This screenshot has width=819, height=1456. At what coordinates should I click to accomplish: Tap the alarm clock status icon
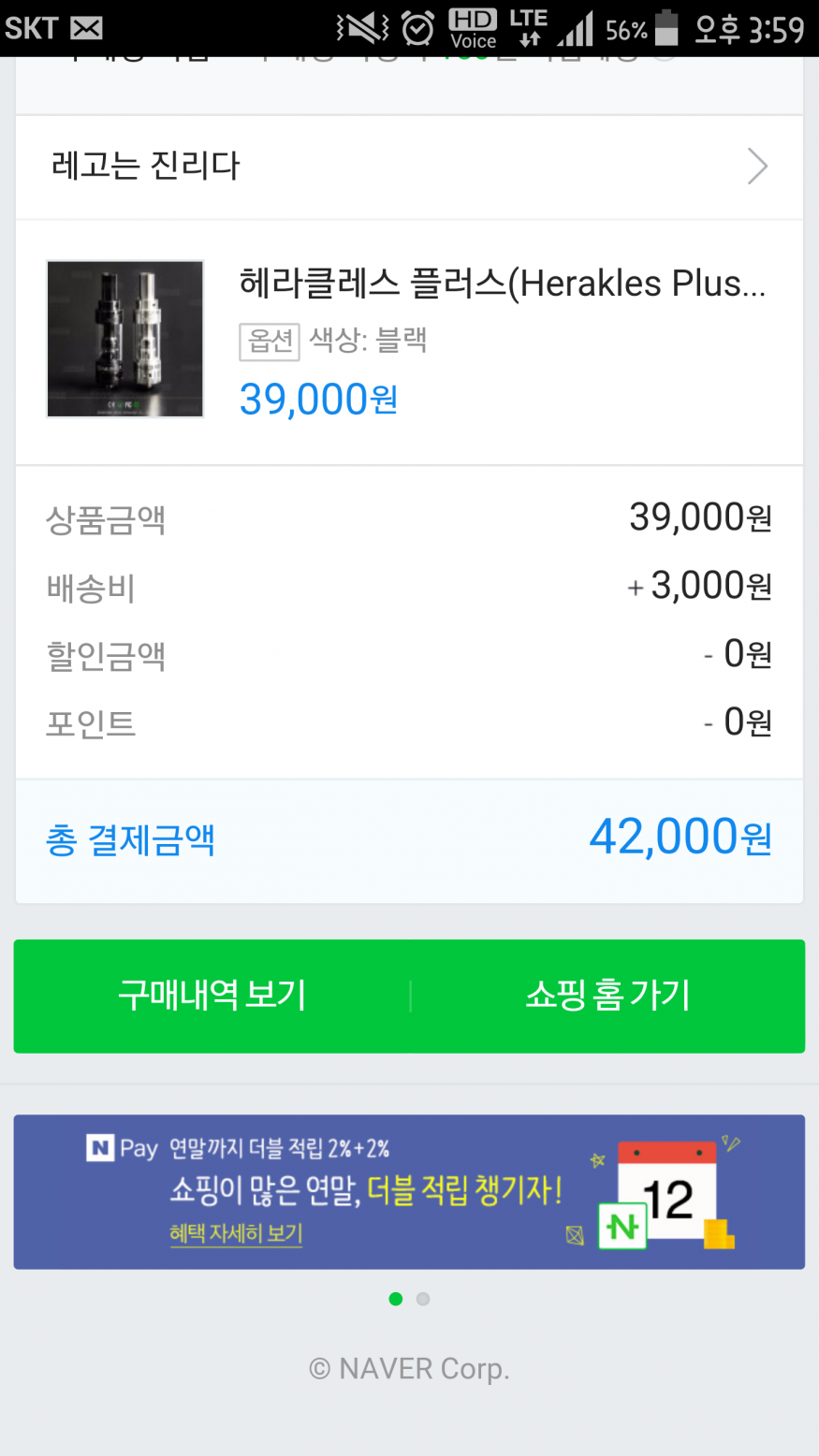(x=417, y=28)
